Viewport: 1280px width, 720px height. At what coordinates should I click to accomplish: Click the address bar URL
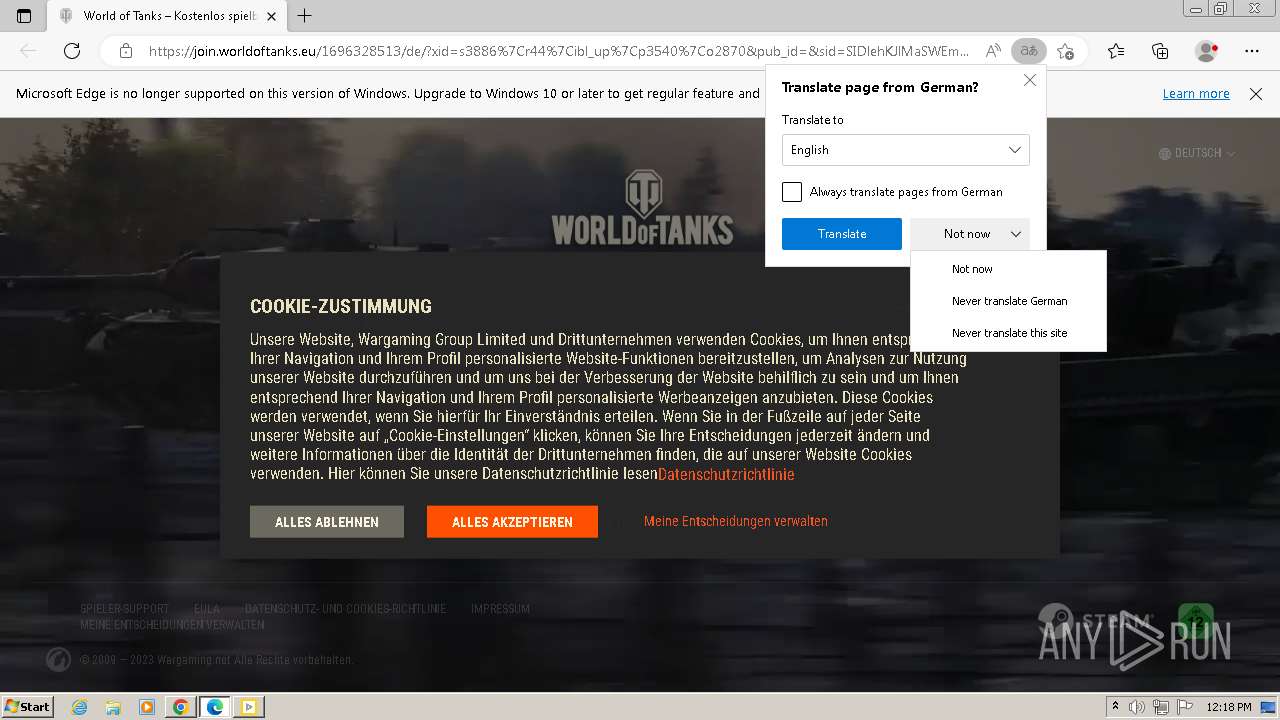(558, 51)
